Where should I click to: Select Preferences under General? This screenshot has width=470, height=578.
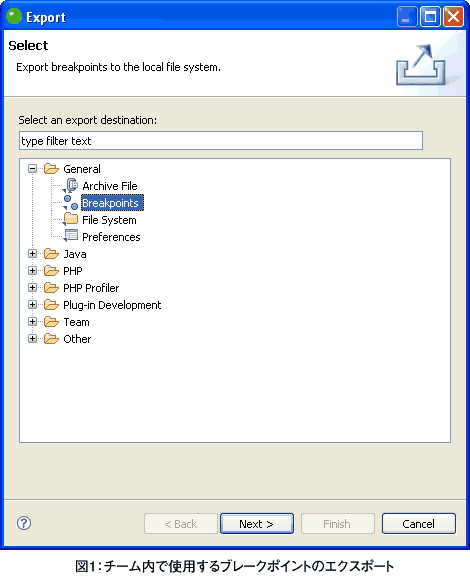coord(111,237)
